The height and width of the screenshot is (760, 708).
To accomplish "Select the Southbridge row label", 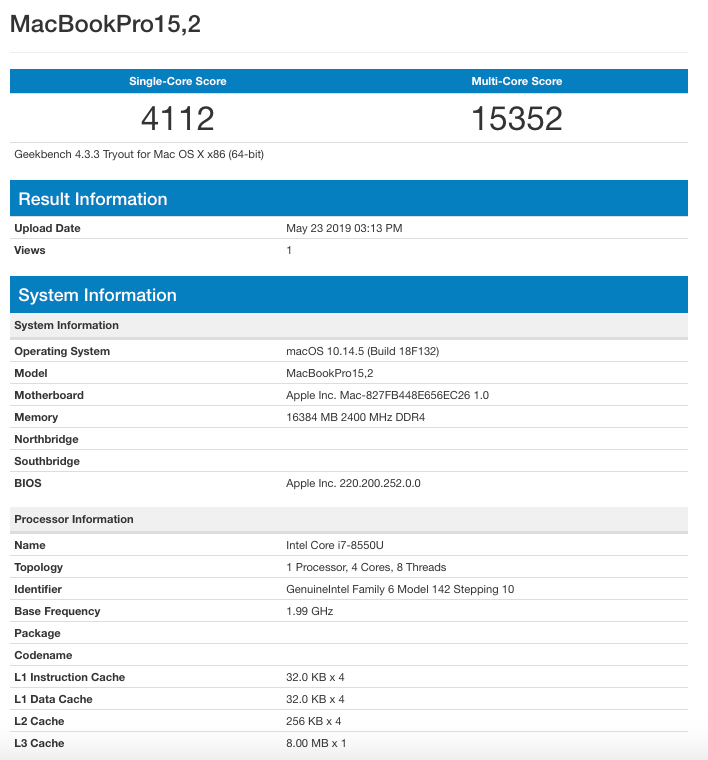I will pyautogui.click(x=47, y=461).
